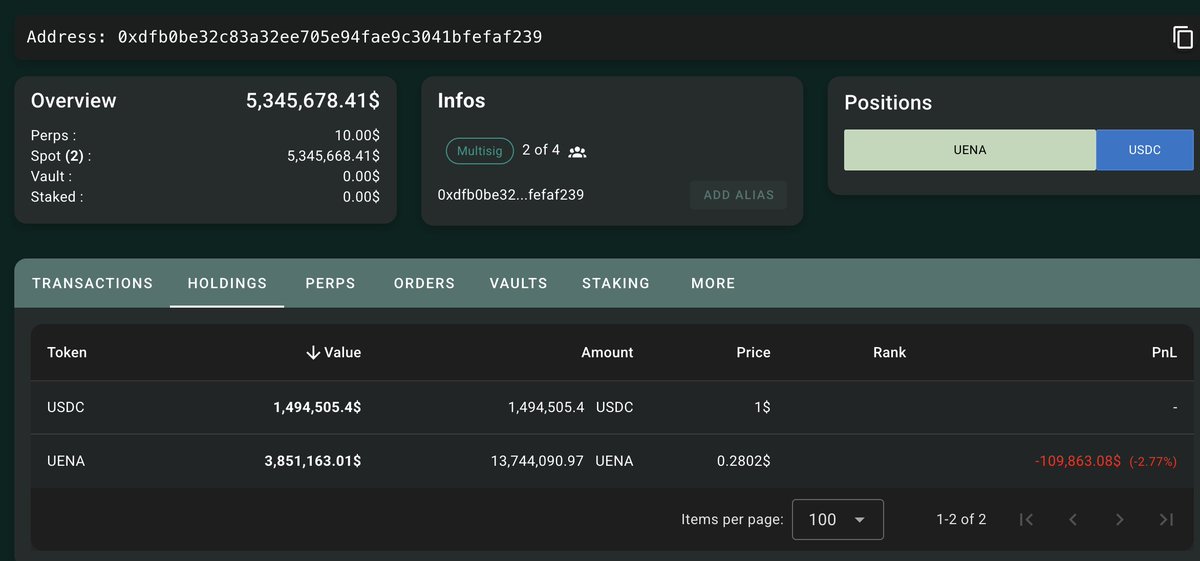Open the MORE tab menu
The width and height of the screenshot is (1200, 561).
tap(713, 283)
